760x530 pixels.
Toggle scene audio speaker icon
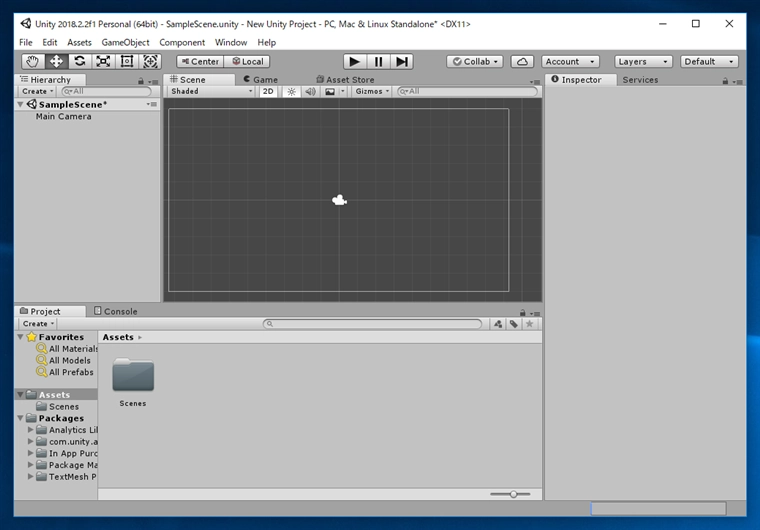(310, 91)
